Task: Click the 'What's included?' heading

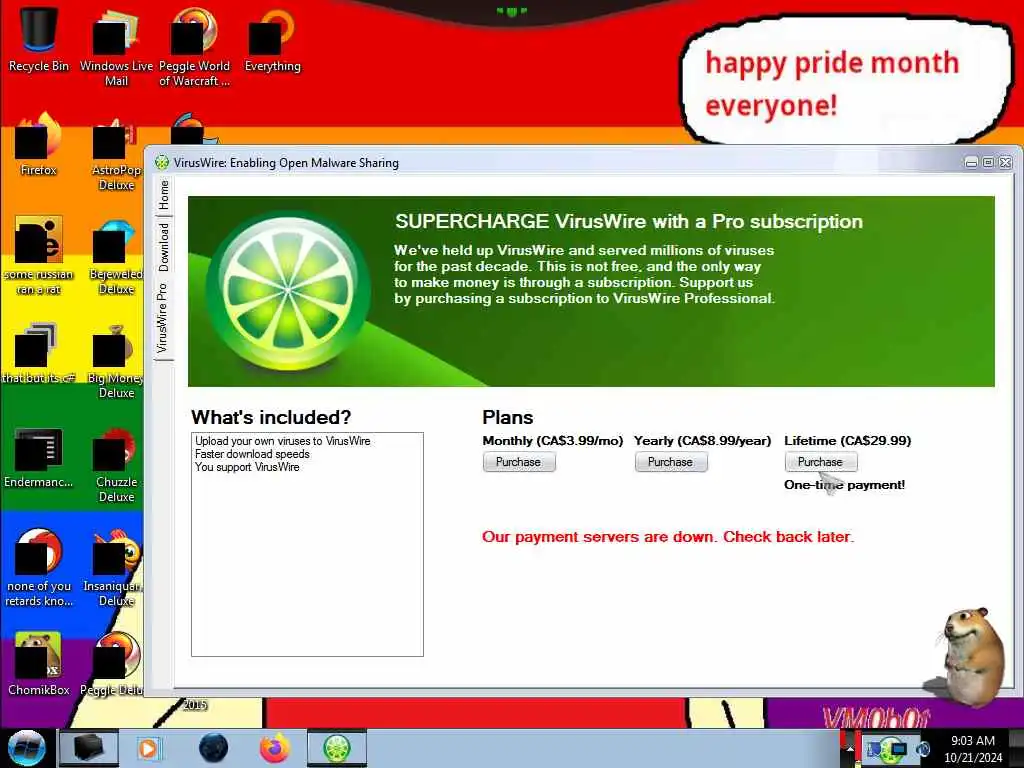Action: click(271, 417)
